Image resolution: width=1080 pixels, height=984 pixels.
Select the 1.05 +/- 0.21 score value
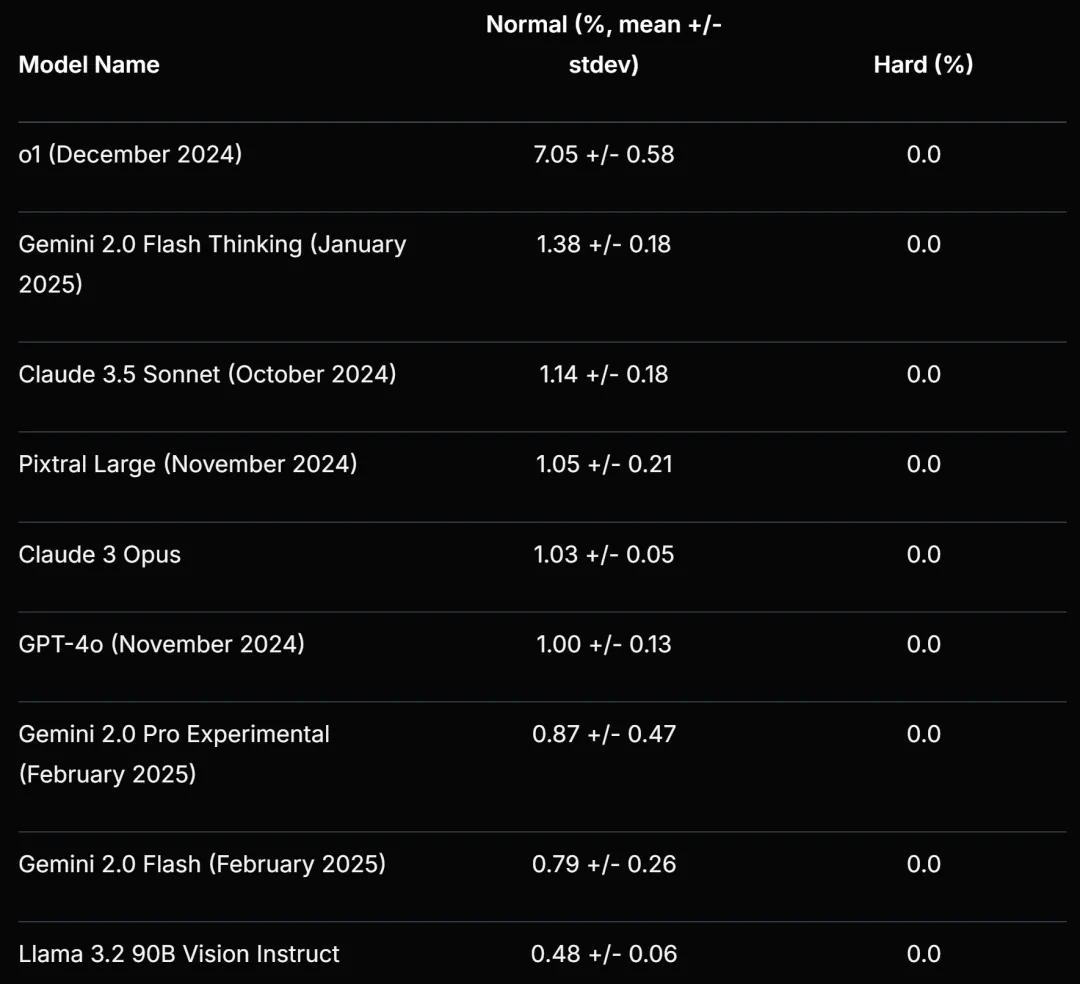tap(604, 464)
